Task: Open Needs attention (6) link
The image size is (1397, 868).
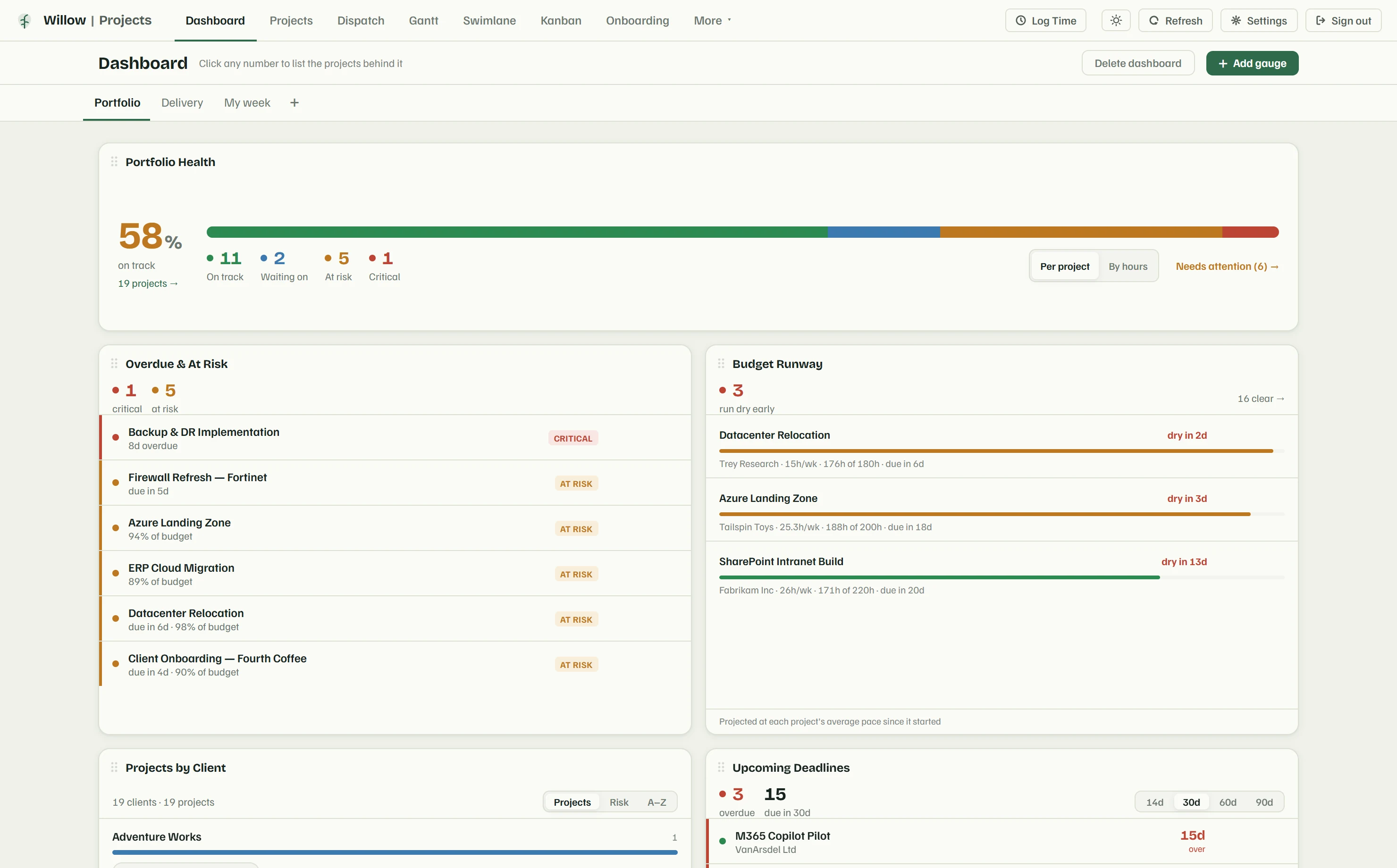Action: coord(1227,267)
